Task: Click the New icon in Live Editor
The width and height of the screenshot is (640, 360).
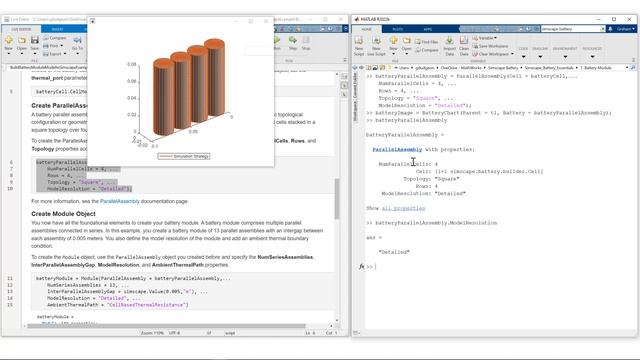Action: pos(8,40)
